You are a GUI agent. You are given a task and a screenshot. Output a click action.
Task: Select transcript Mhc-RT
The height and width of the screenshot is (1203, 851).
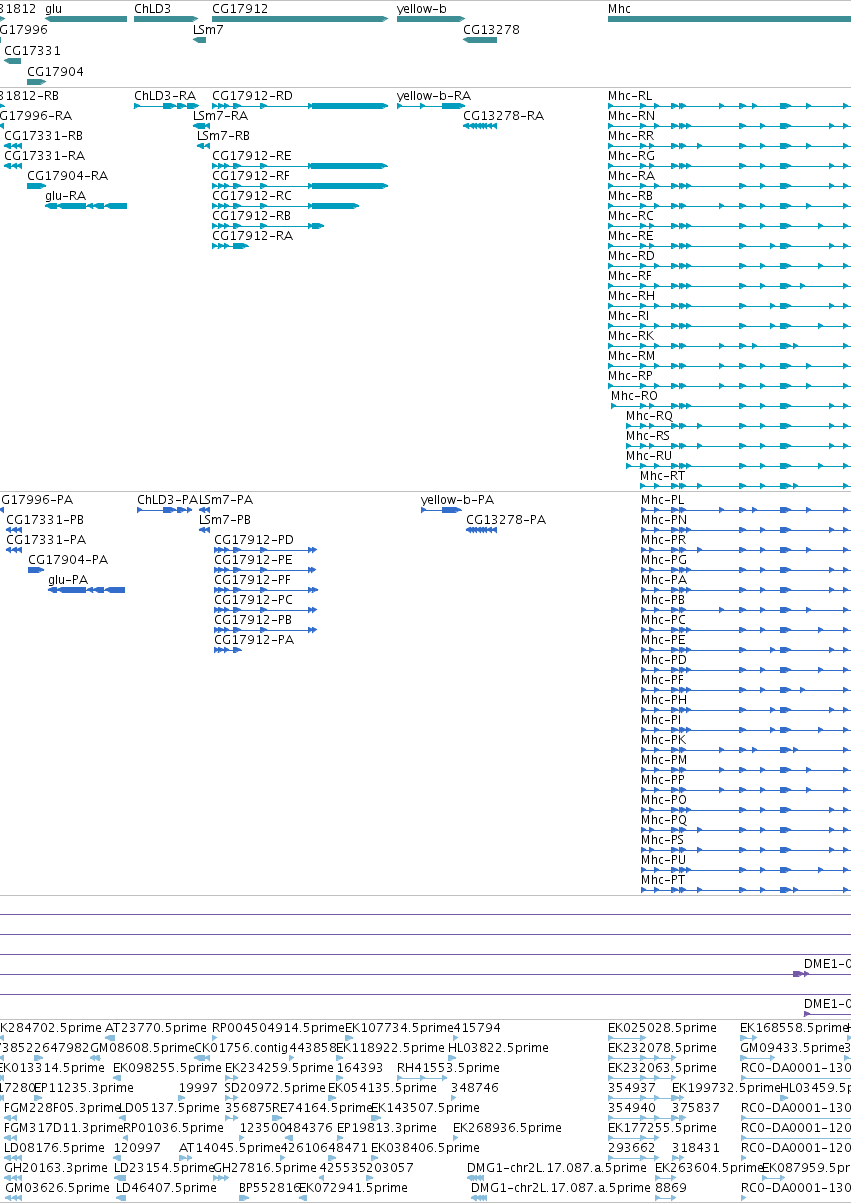[x=663, y=476]
